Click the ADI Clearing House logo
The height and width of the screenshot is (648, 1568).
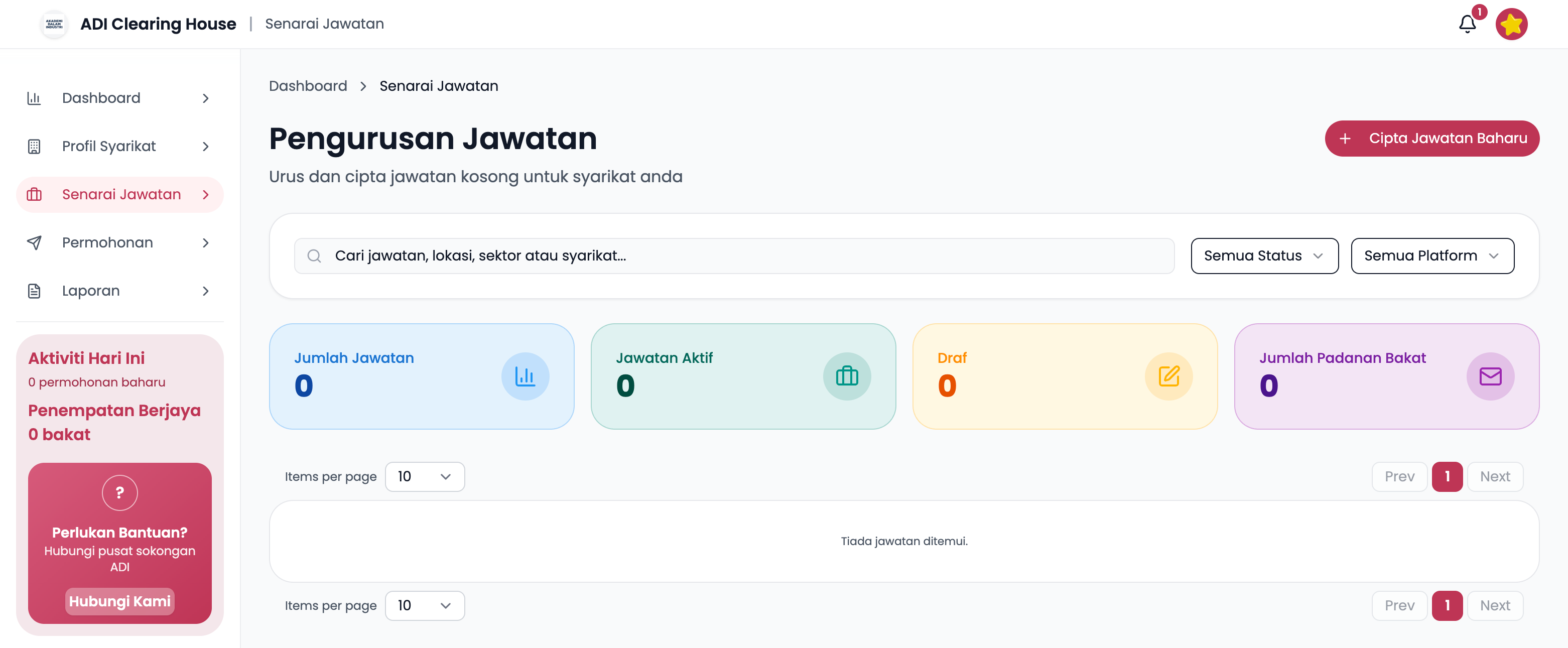click(54, 24)
